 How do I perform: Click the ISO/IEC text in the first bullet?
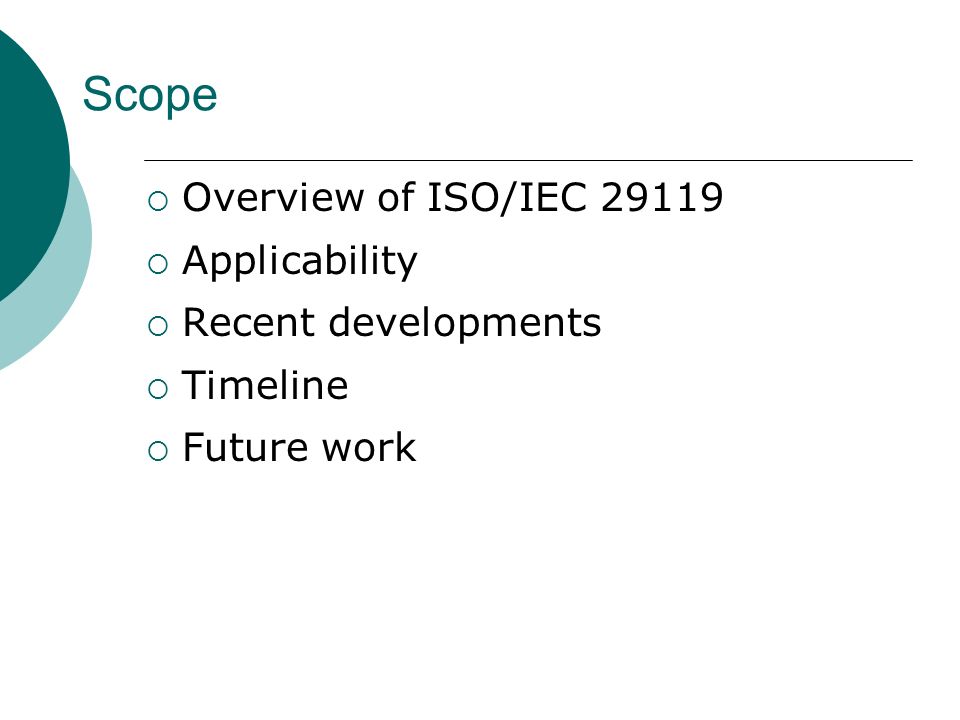tap(508, 198)
